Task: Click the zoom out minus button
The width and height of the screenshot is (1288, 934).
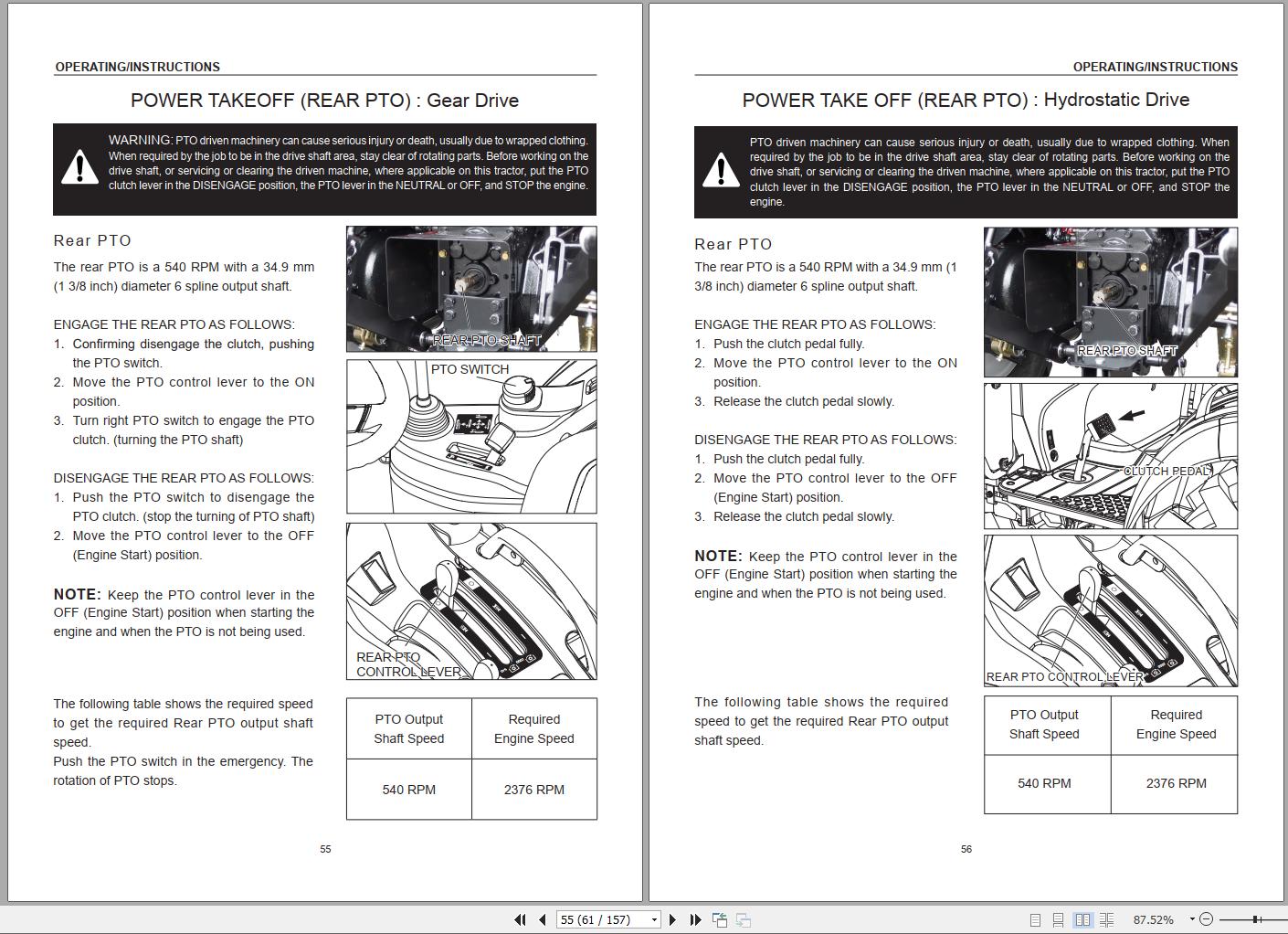Action: [1206, 919]
